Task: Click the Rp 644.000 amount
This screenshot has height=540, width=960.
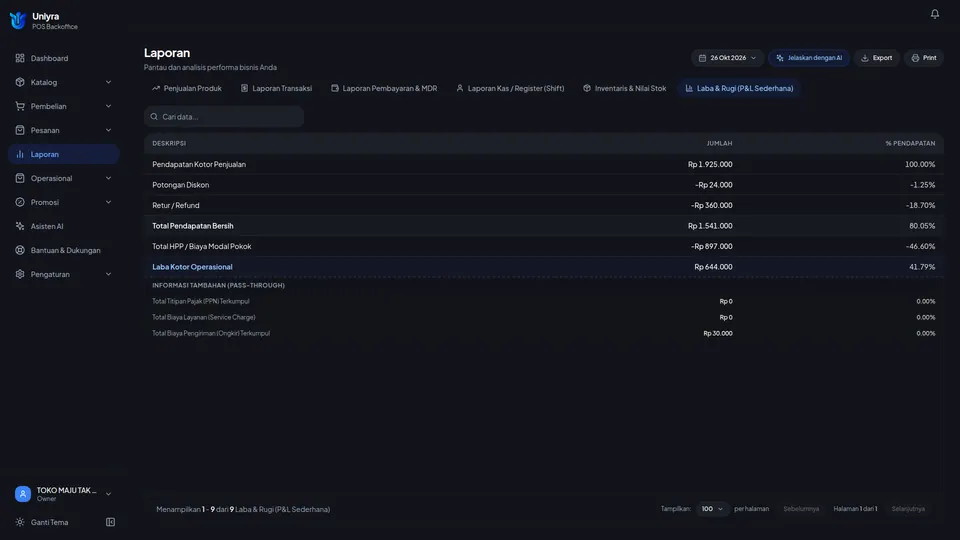Action: 713,267
